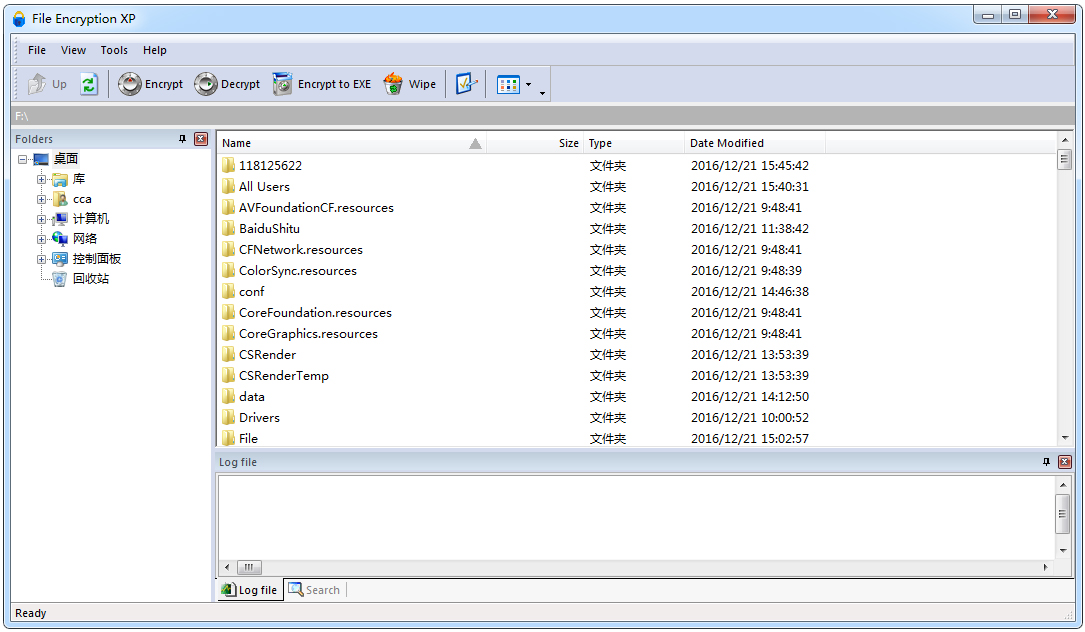Screen dimensions: 1085x632
Task: Collapse the 桌面 root tree node
Action: (x=22, y=159)
